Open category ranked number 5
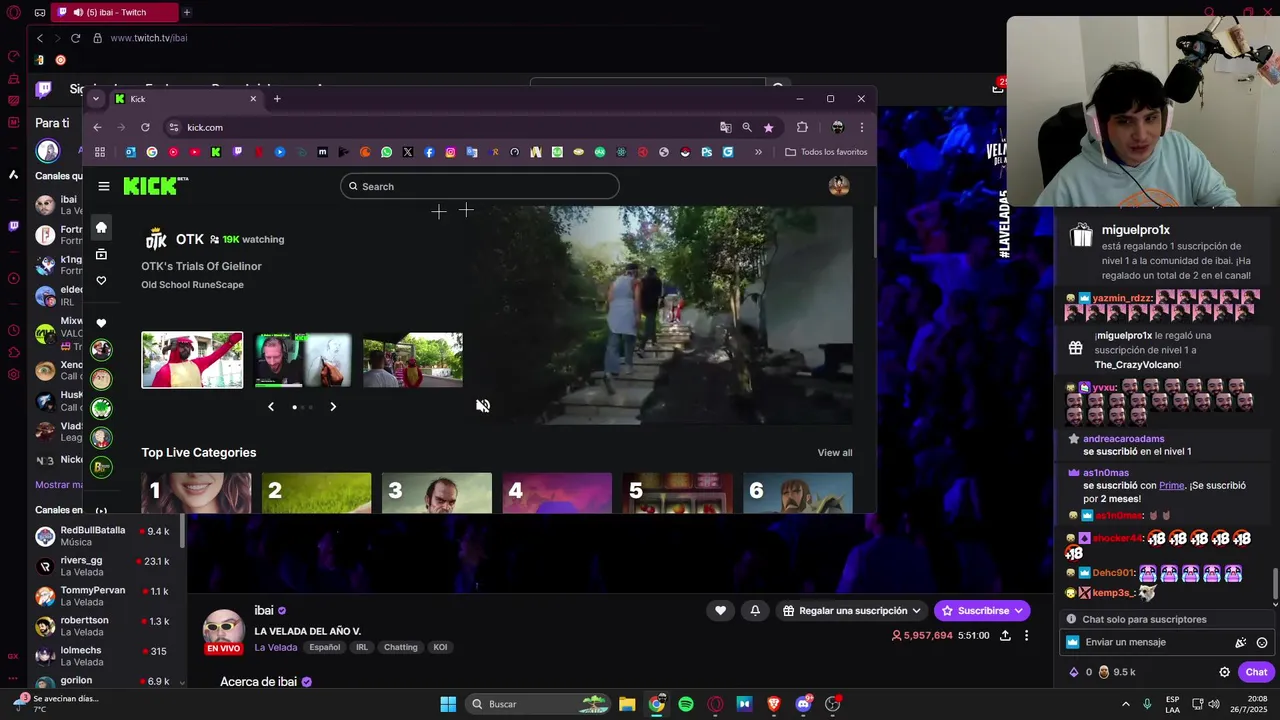The height and width of the screenshot is (720, 1280). click(677, 493)
